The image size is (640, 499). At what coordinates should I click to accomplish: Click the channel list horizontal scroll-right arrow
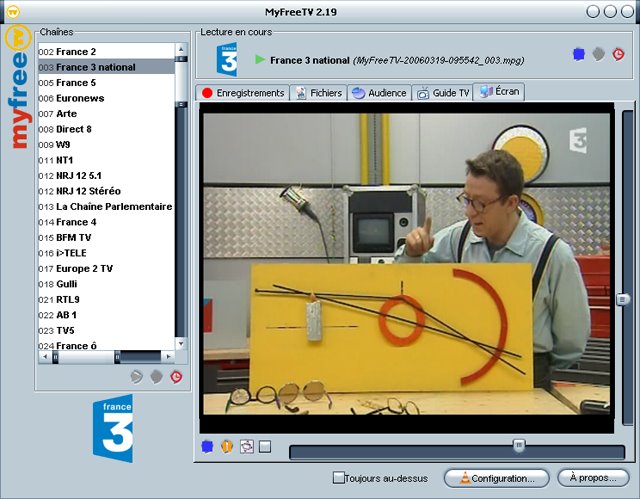point(168,357)
